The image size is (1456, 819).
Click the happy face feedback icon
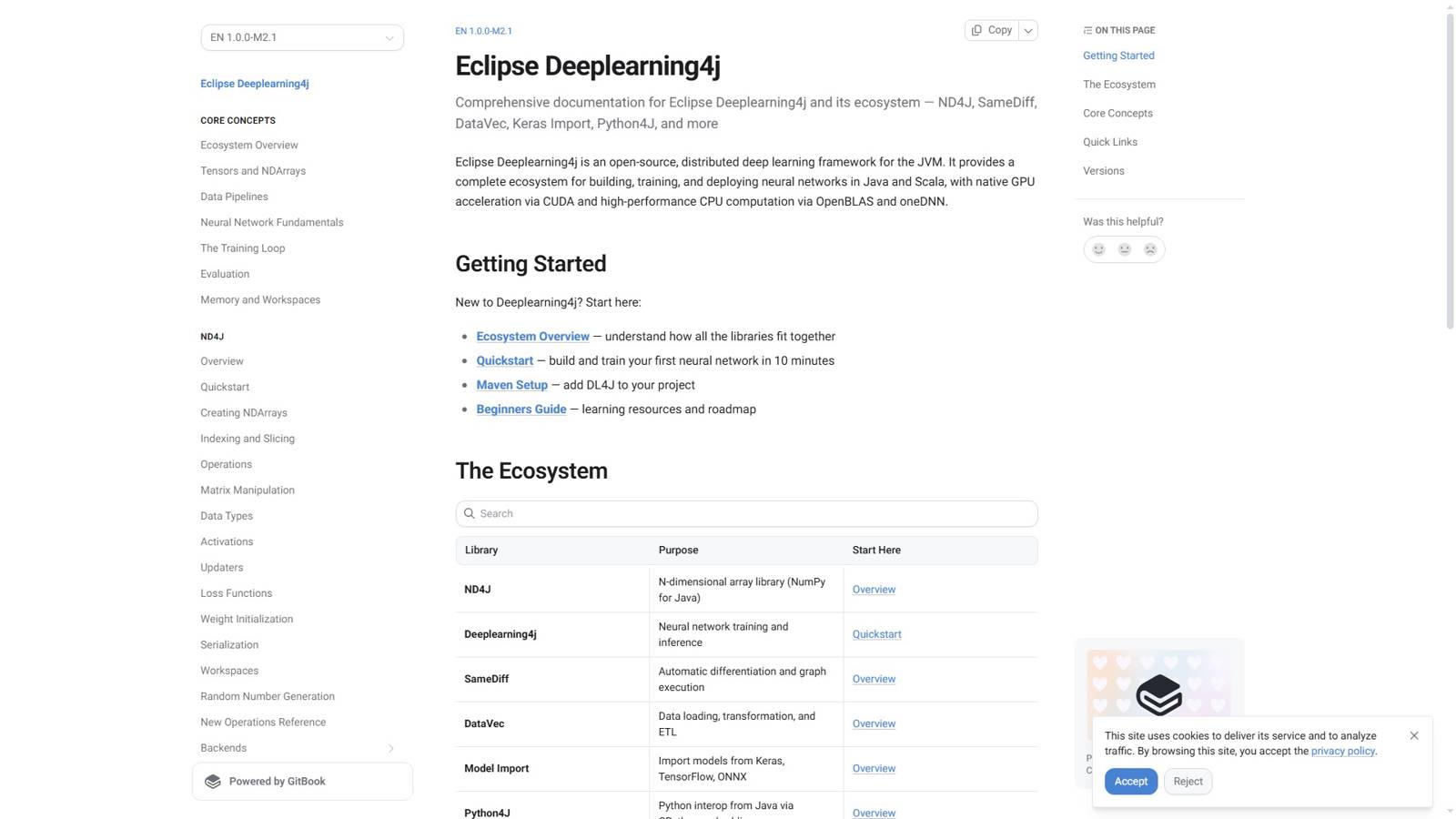point(1098,249)
